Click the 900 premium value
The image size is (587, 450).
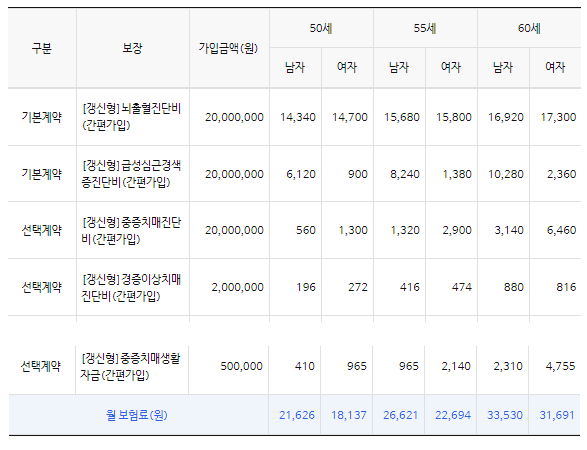click(358, 174)
